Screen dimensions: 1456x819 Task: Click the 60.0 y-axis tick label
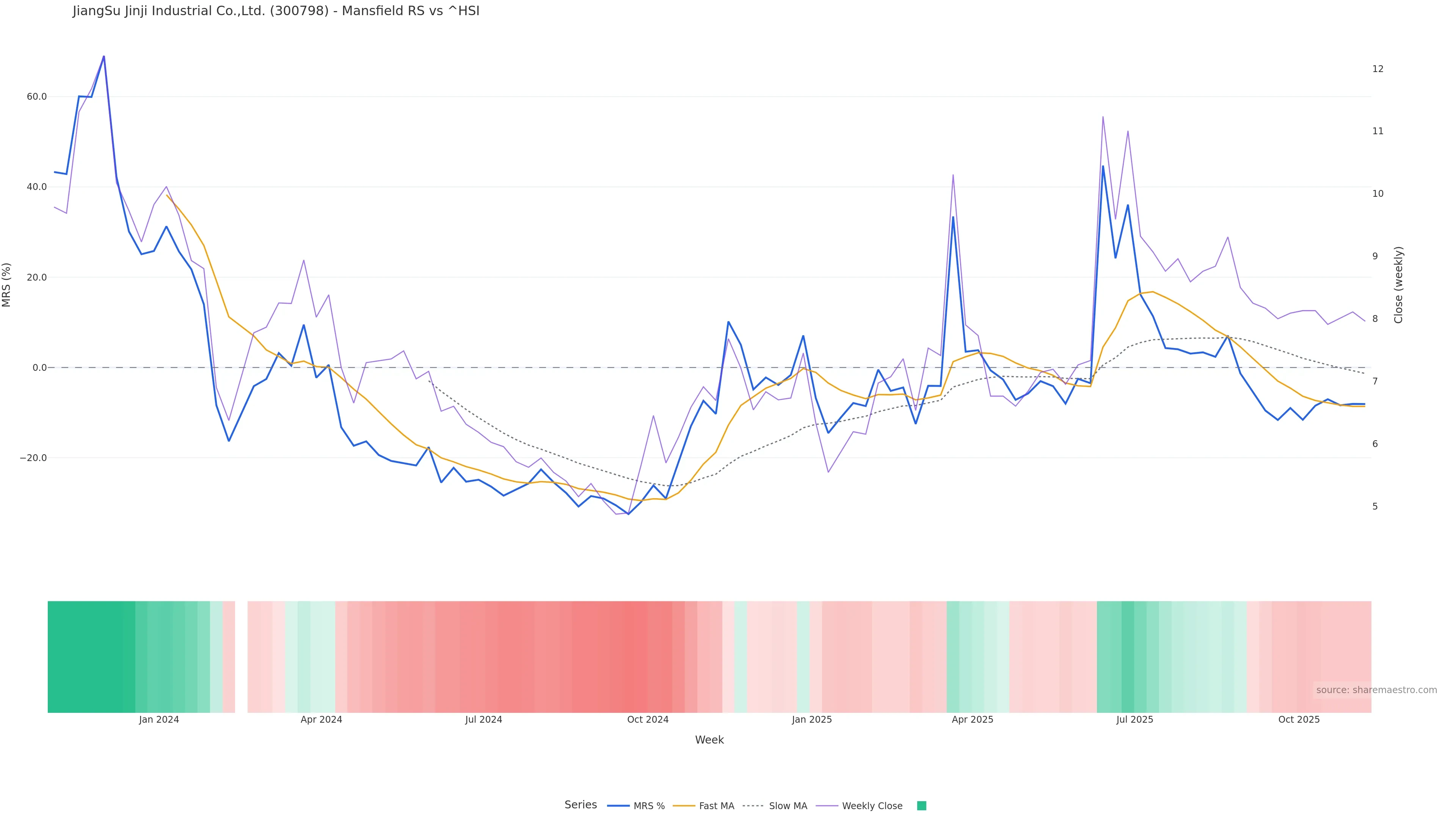[x=37, y=97]
